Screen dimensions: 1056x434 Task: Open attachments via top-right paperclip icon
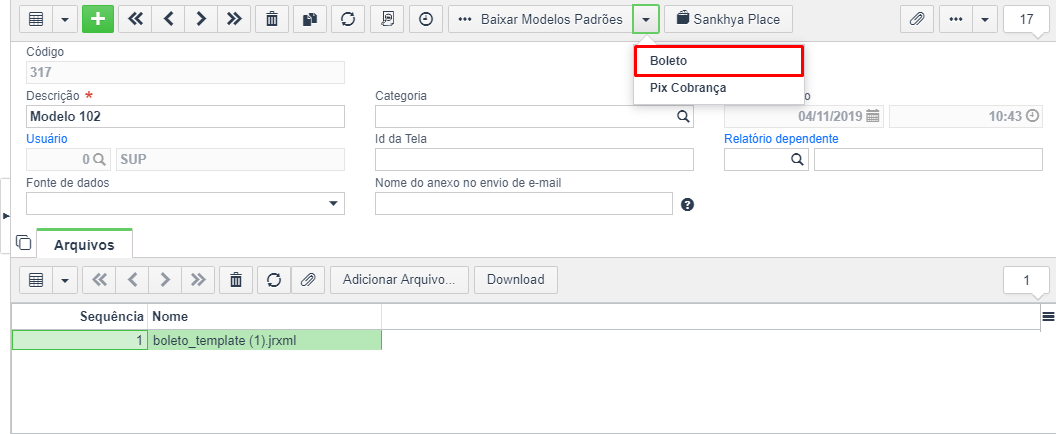click(917, 20)
